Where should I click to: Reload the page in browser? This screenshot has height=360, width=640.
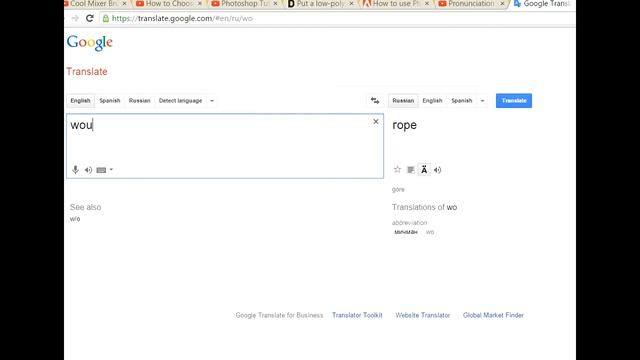point(90,18)
